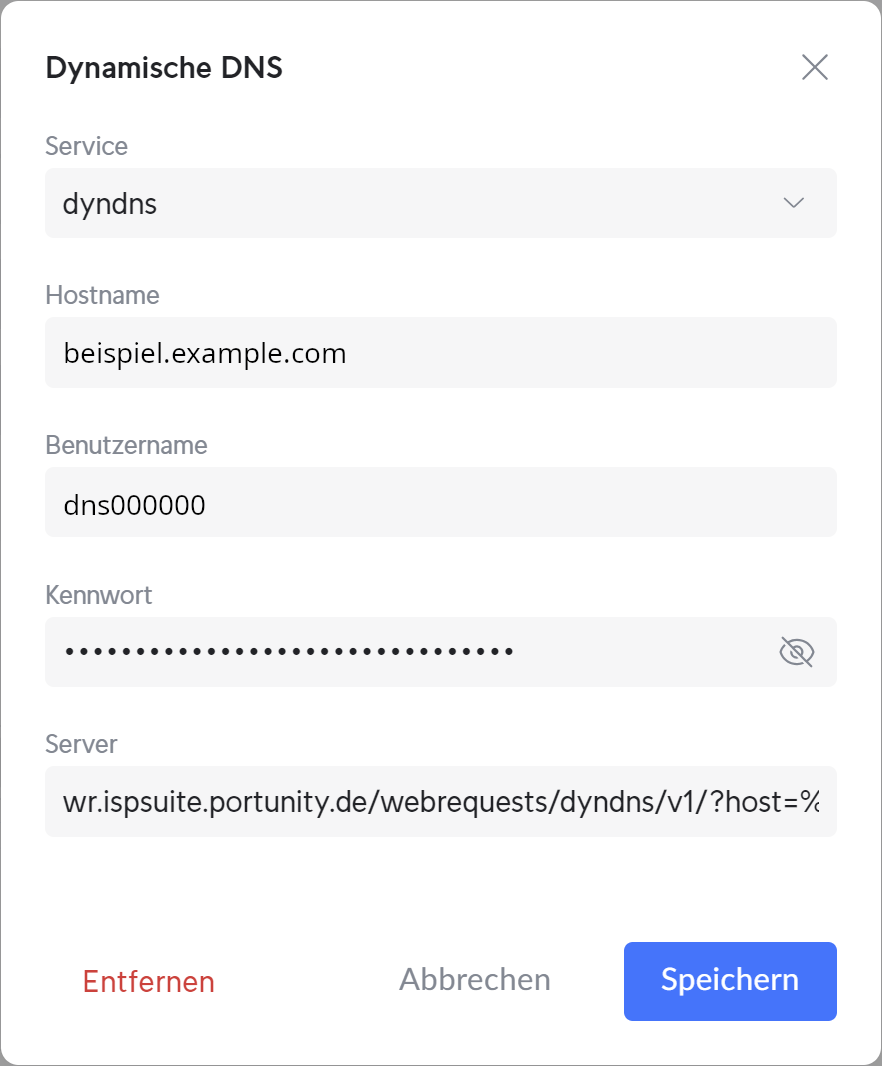Viewport: 882px width, 1066px height.
Task: Click into the masked Kennwort field
Action: pyautogui.click(x=408, y=652)
